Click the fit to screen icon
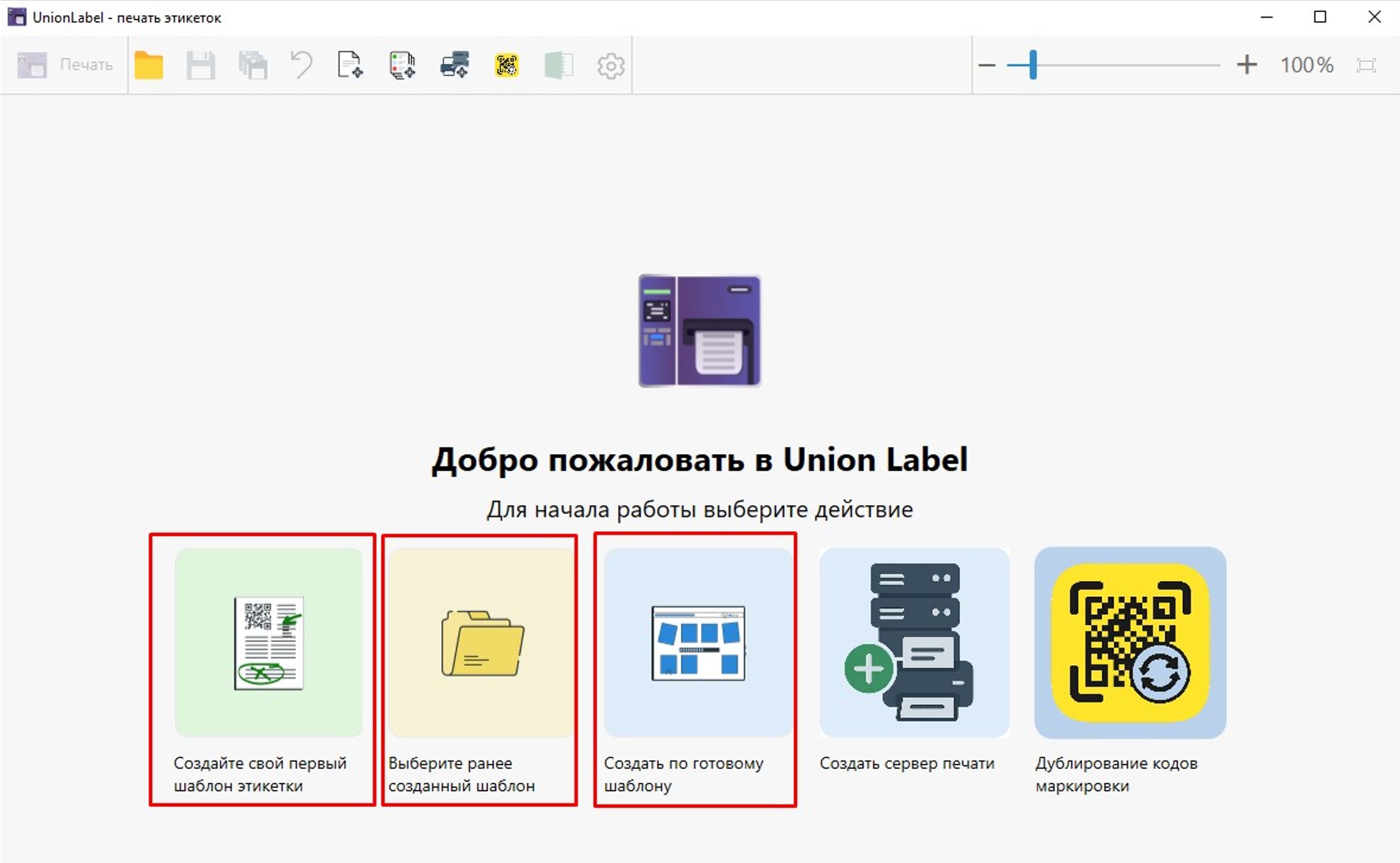This screenshot has width=1400, height=863. 1366,65
